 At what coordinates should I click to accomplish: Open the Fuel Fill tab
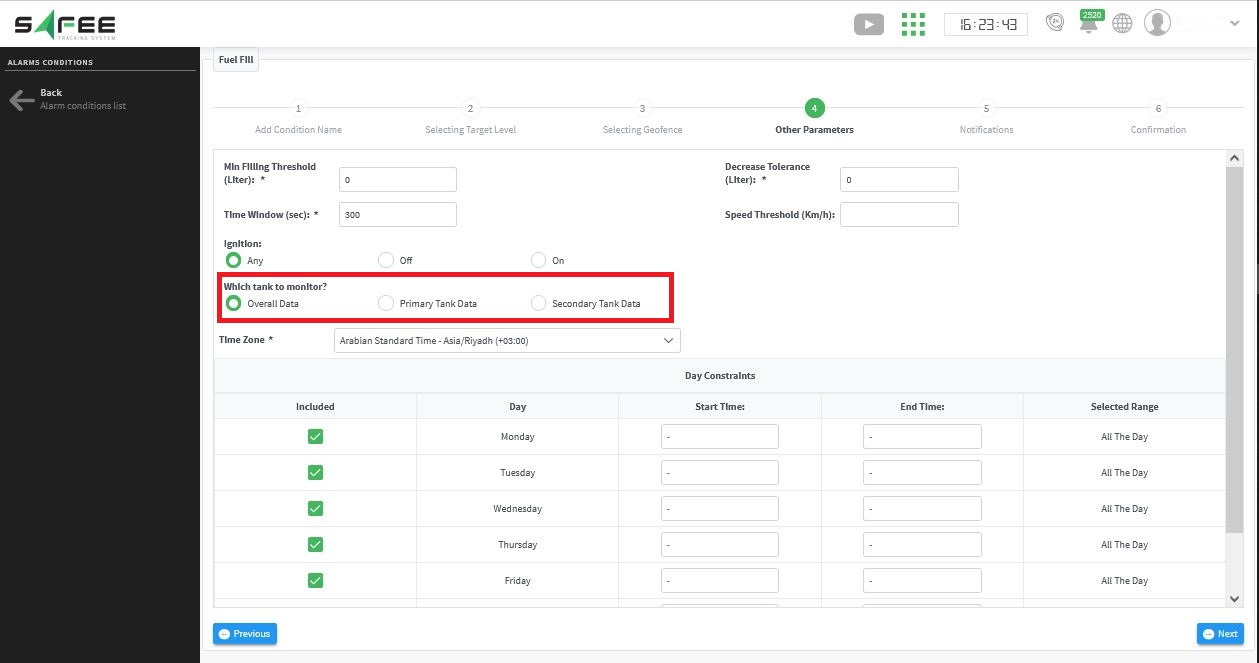pyautogui.click(x=236, y=60)
